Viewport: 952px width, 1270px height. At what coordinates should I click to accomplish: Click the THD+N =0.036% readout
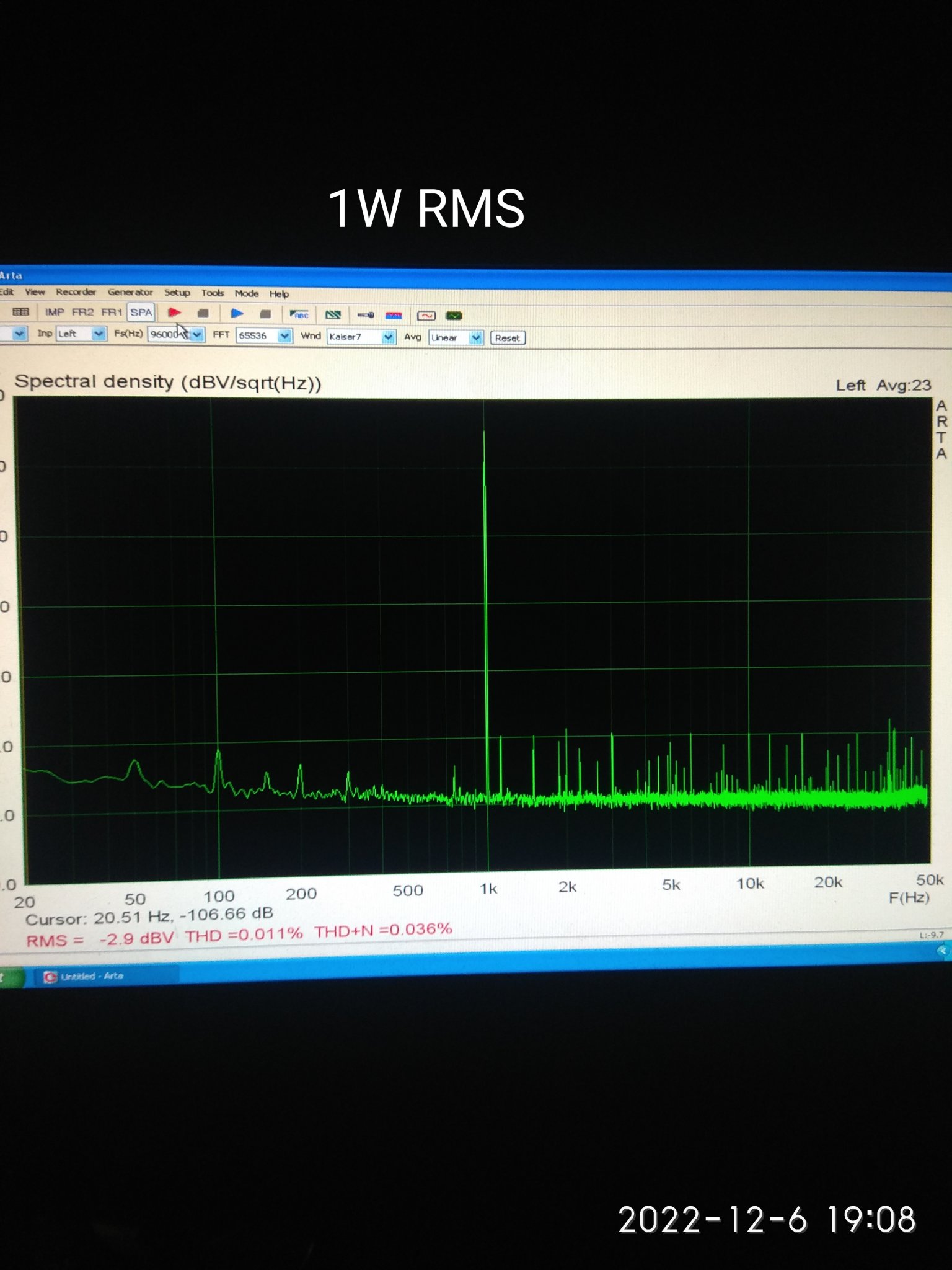click(x=383, y=930)
